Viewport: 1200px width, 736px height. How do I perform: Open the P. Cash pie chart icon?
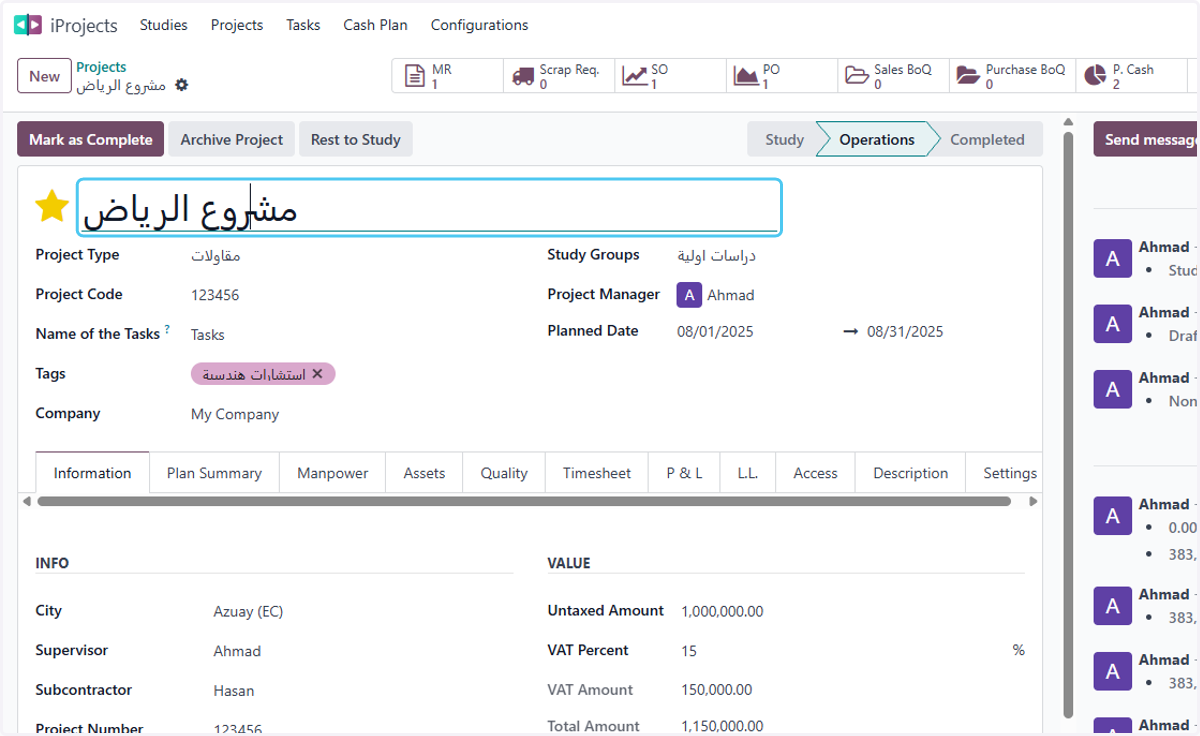click(x=1096, y=76)
